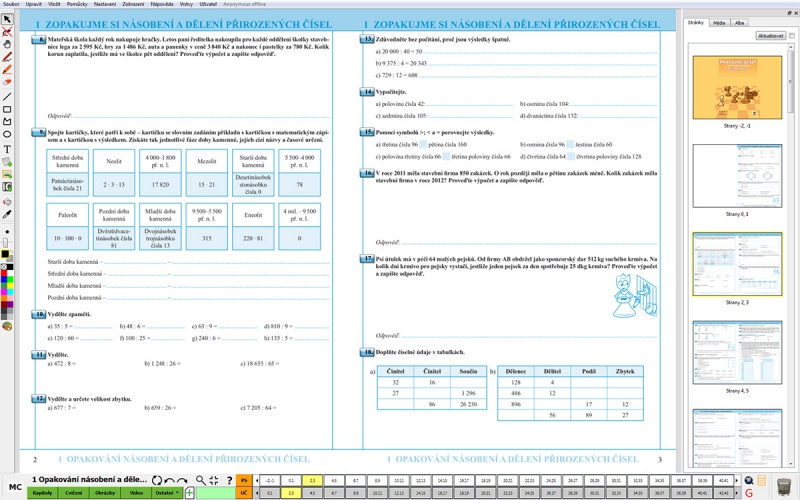The height and width of the screenshot is (500, 800).
Task: Open the Kapitoly section
Action: (42, 493)
